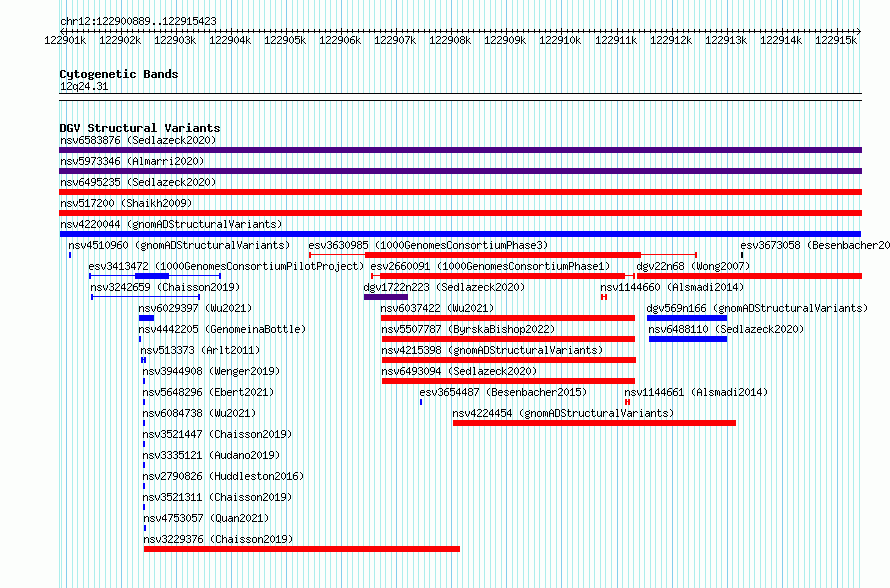Select the short blue bar under nsv6029397
This screenshot has height=588, width=890.
tap(146, 318)
